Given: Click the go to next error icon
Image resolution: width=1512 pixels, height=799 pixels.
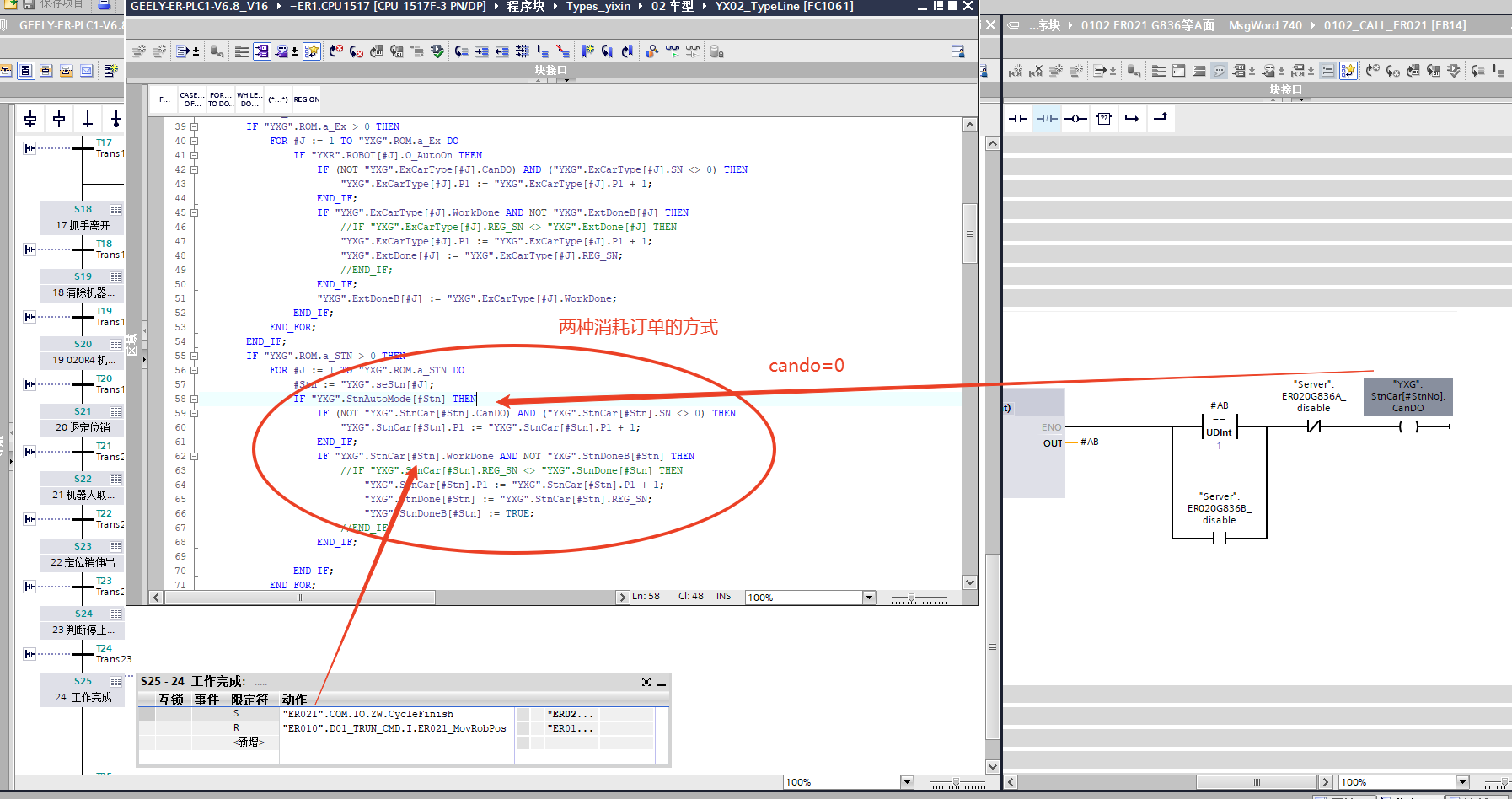Looking at the screenshot, I should [x=356, y=51].
